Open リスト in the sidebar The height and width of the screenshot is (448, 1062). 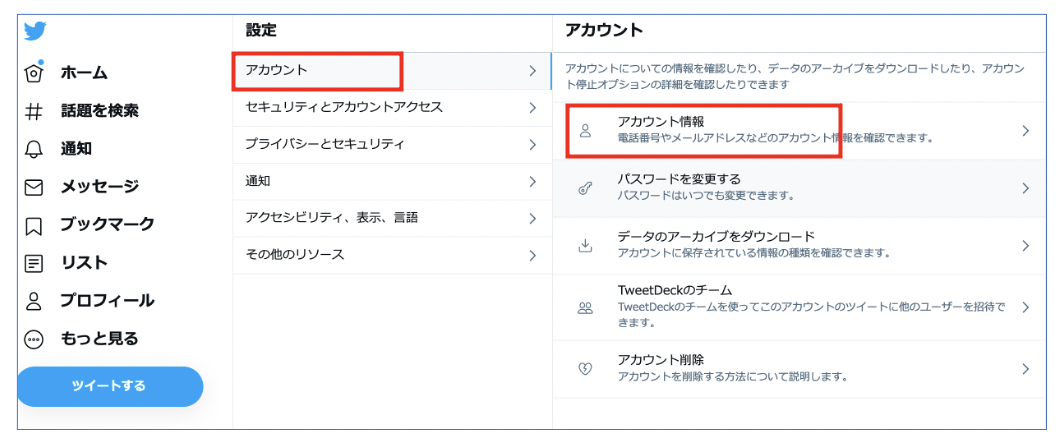[x=84, y=262]
